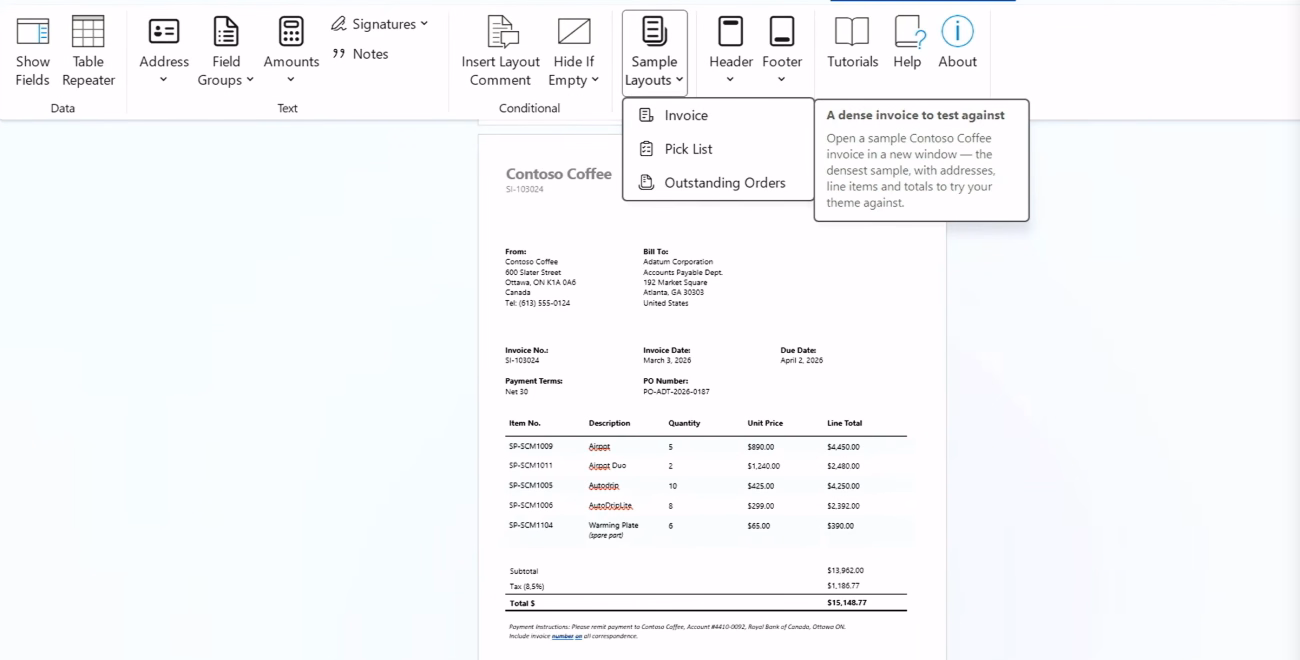Viewport: 1300px width, 660px height.
Task: Expand the Field Groups chevron
Action: 250,80
